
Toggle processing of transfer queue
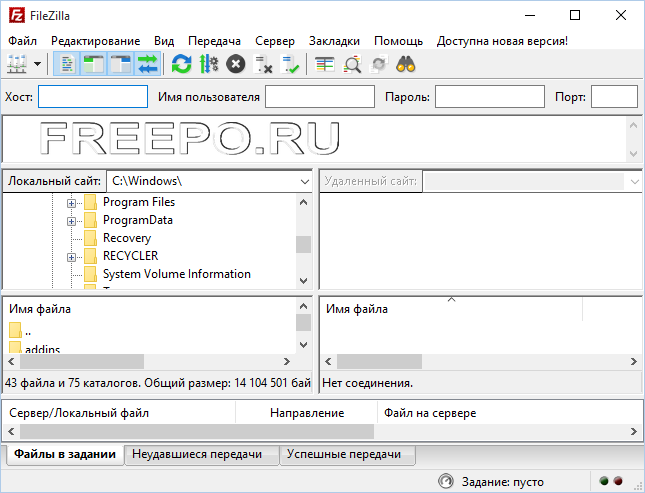[209, 64]
